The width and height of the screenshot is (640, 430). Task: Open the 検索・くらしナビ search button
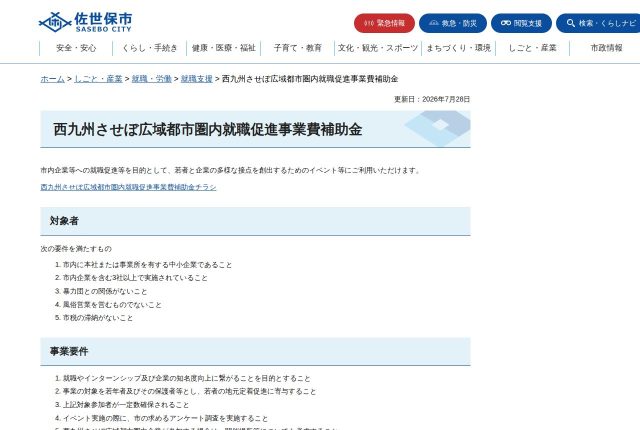point(598,23)
